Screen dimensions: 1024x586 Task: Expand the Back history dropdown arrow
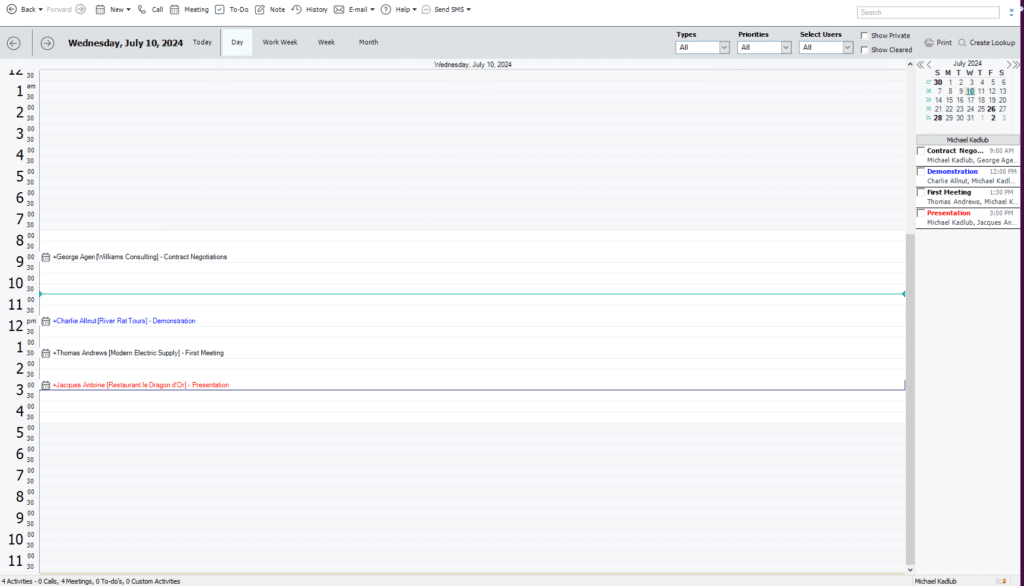tap(40, 10)
